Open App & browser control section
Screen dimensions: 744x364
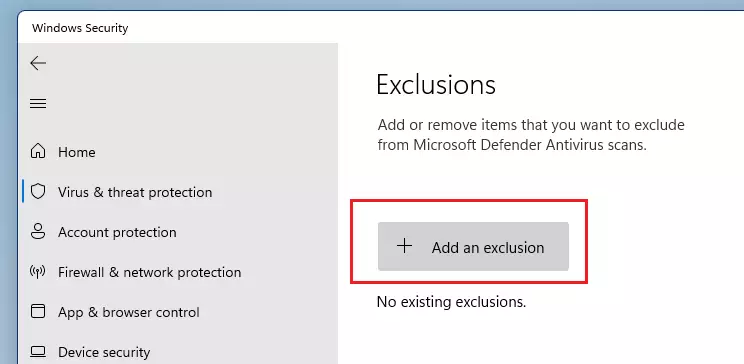pyautogui.click(x=179, y=312)
